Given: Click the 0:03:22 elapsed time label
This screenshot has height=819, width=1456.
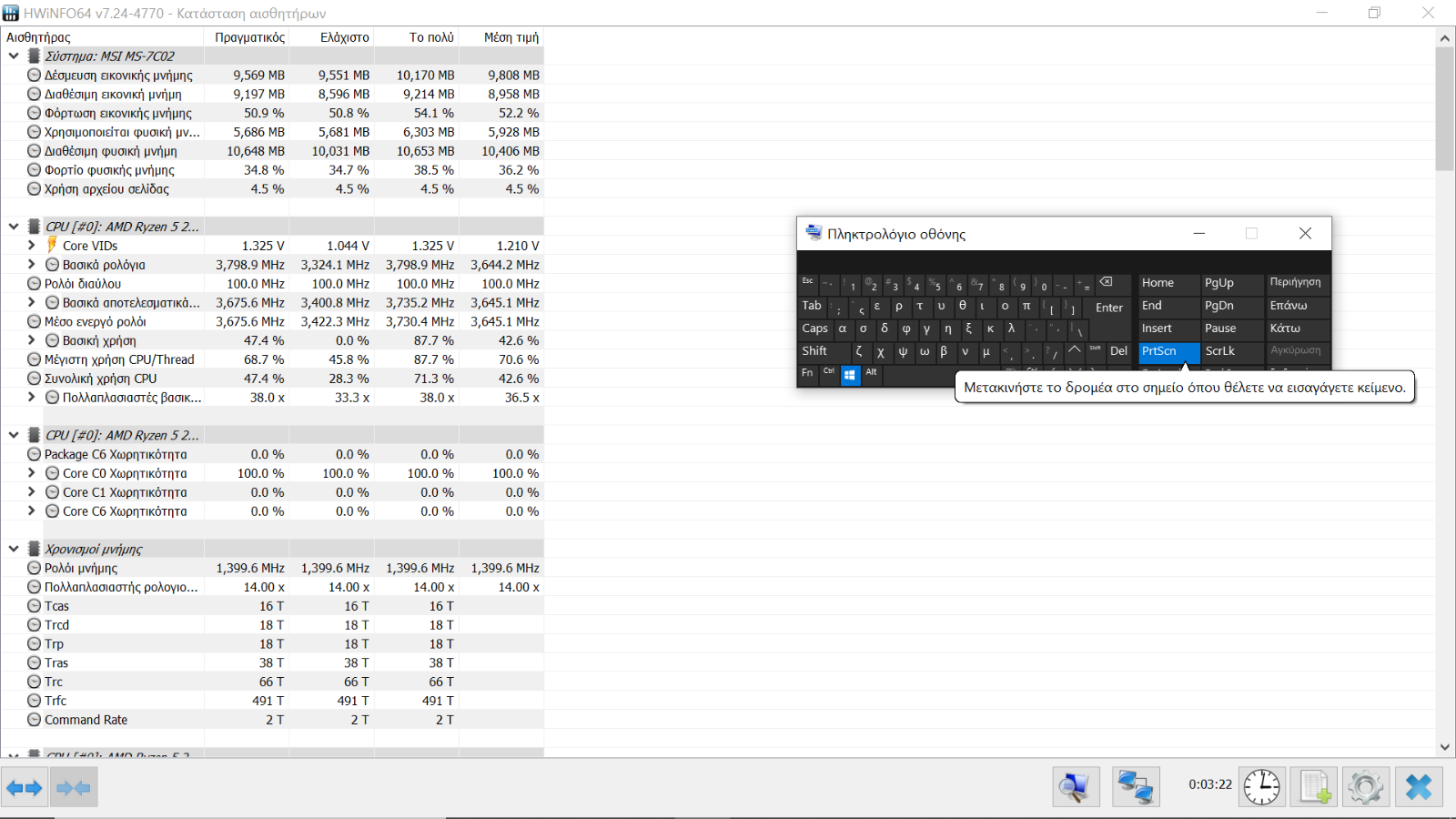Looking at the screenshot, I should pos(1210,784).
